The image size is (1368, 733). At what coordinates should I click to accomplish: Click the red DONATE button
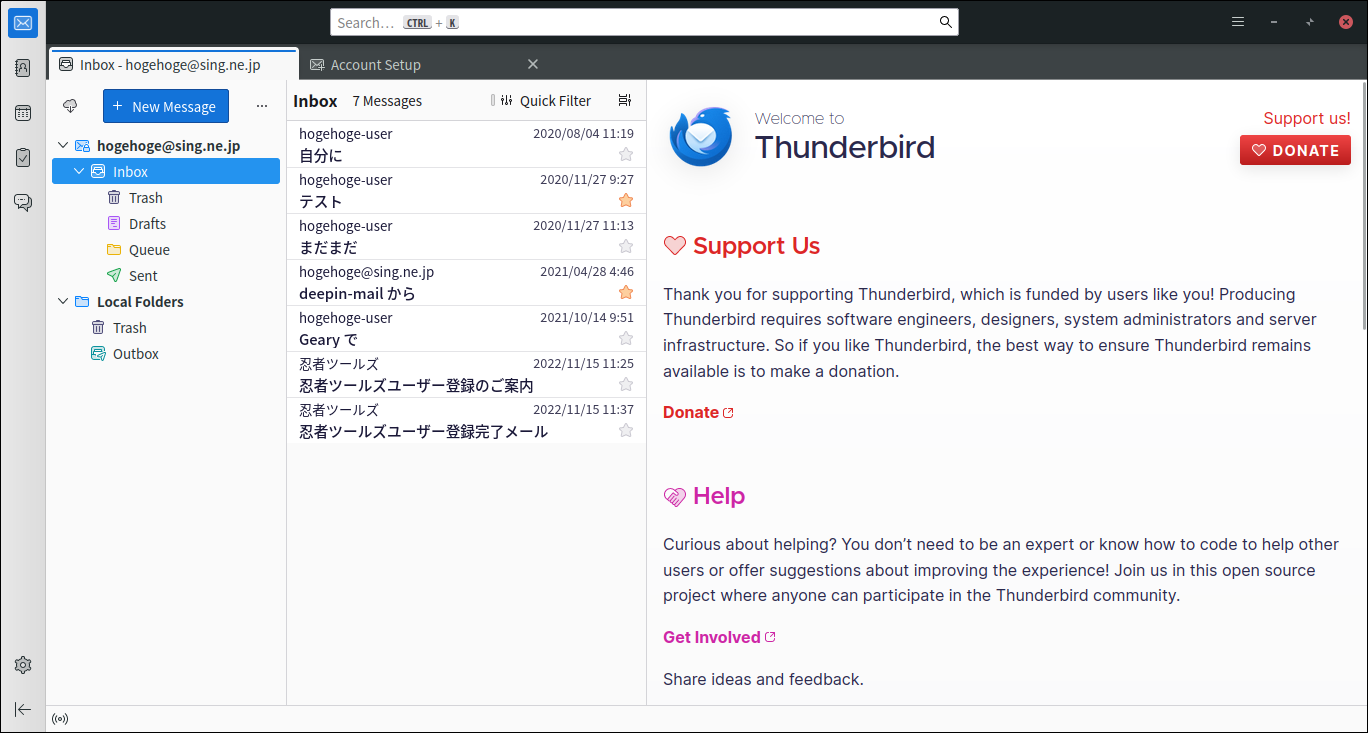click(1295, 150)
